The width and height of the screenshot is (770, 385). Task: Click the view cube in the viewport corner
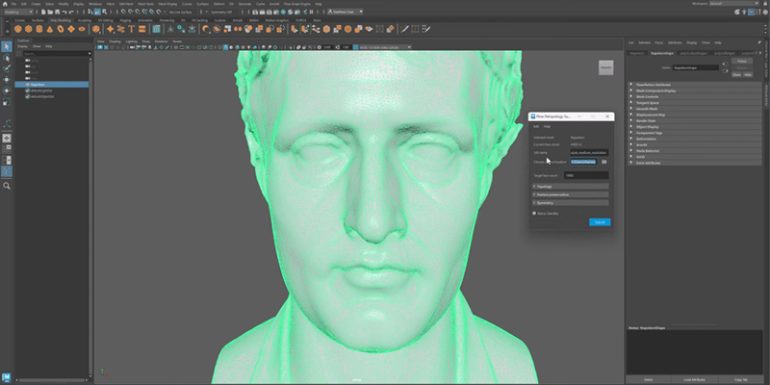click(606, 67)
